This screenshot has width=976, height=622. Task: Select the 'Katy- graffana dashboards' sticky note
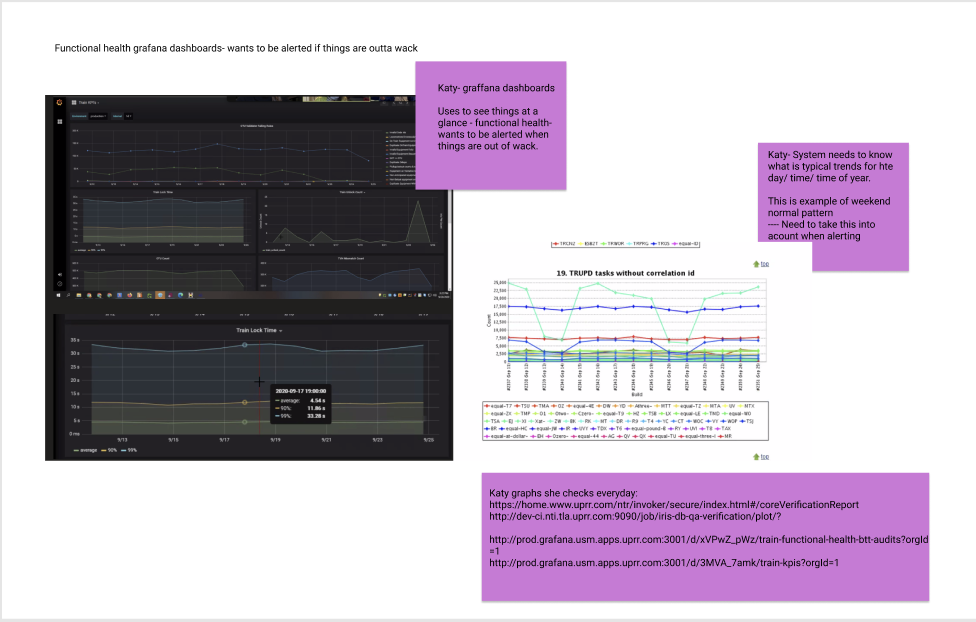(490, 126)
